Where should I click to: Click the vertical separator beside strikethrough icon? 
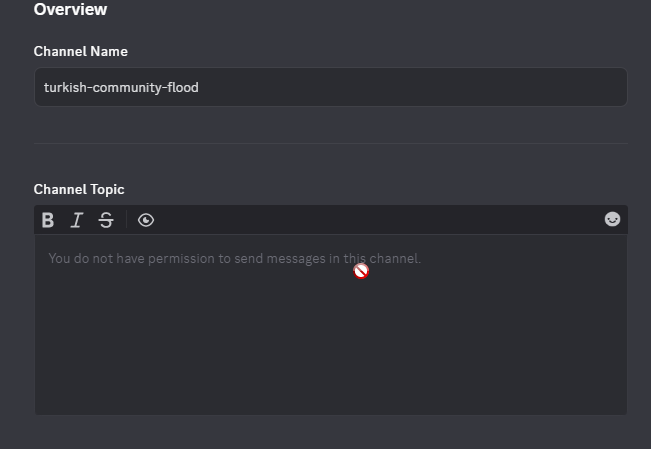point(126,220)
